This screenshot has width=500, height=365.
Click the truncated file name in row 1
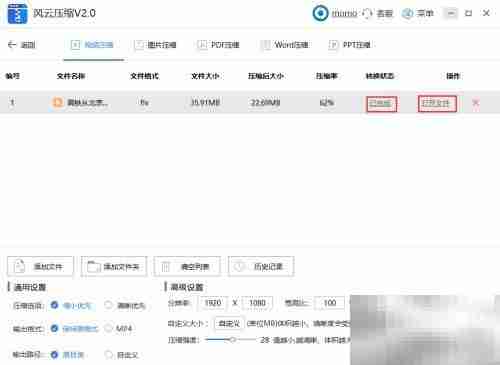[87, 102]
